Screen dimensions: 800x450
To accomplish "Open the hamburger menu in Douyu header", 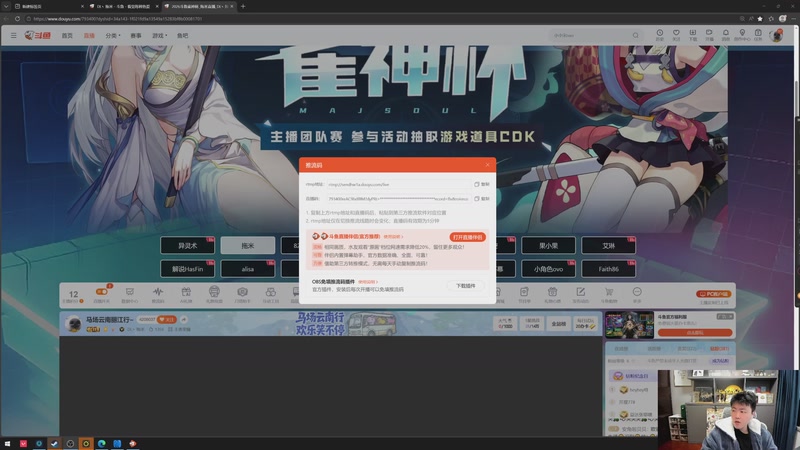I will [14, 35].
